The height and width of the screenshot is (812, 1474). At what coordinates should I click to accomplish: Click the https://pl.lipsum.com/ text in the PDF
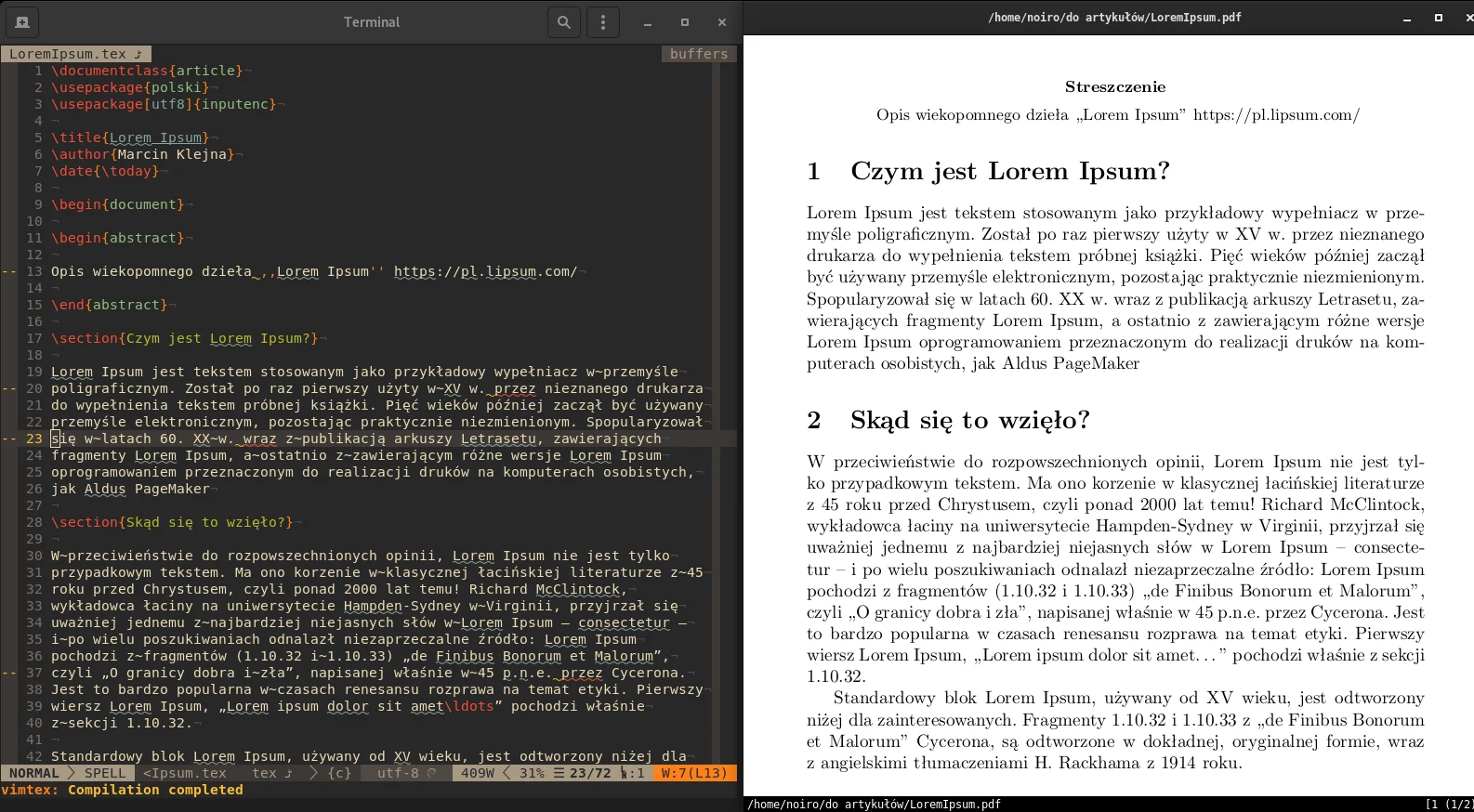[1276, 115]
